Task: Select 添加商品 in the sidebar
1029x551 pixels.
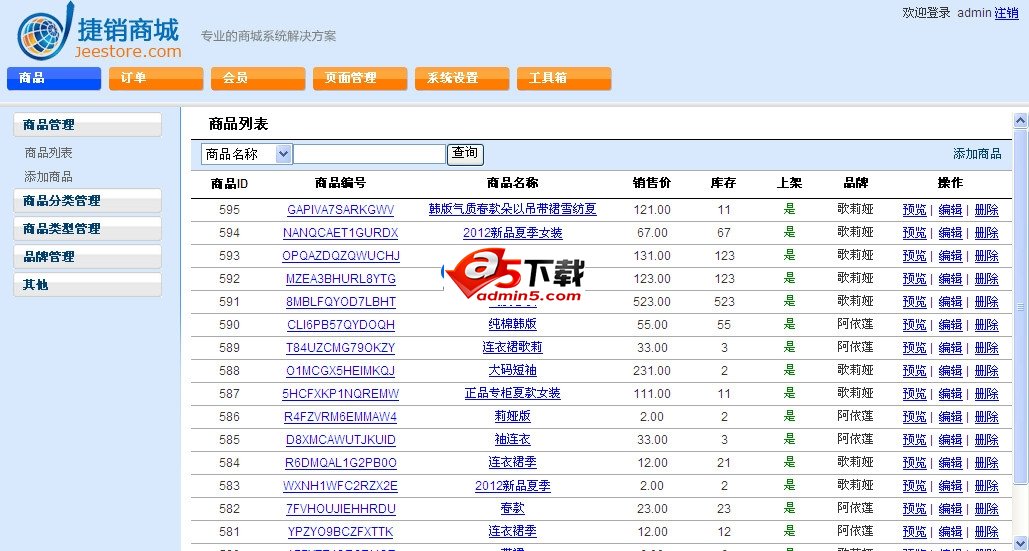Action: point(49,176)
